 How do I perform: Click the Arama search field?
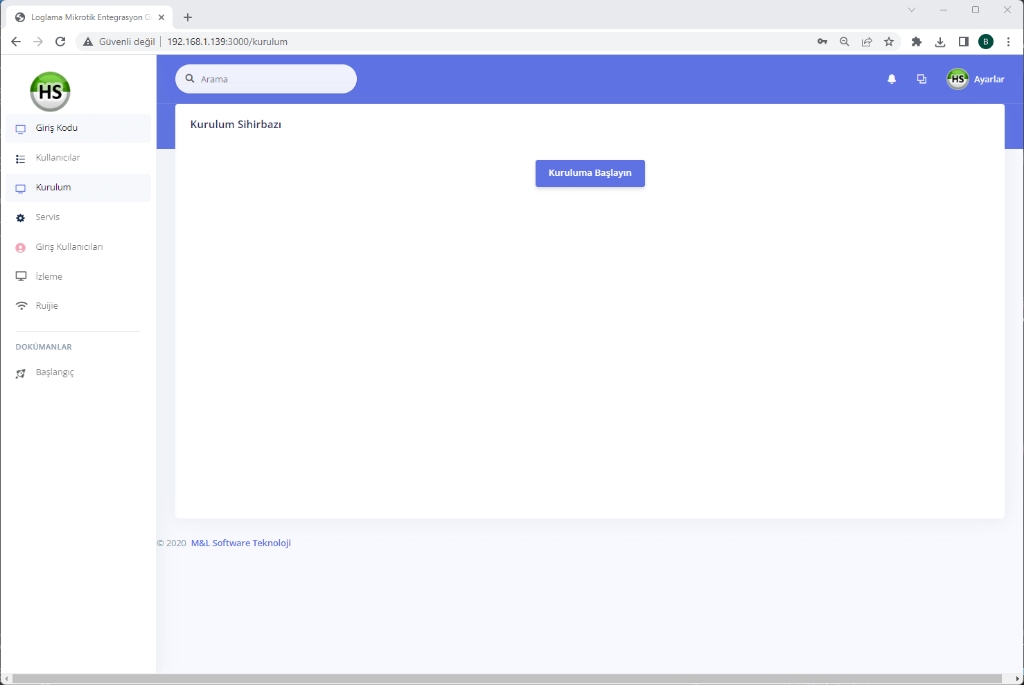pyautogui.click(x=270, y=79)
